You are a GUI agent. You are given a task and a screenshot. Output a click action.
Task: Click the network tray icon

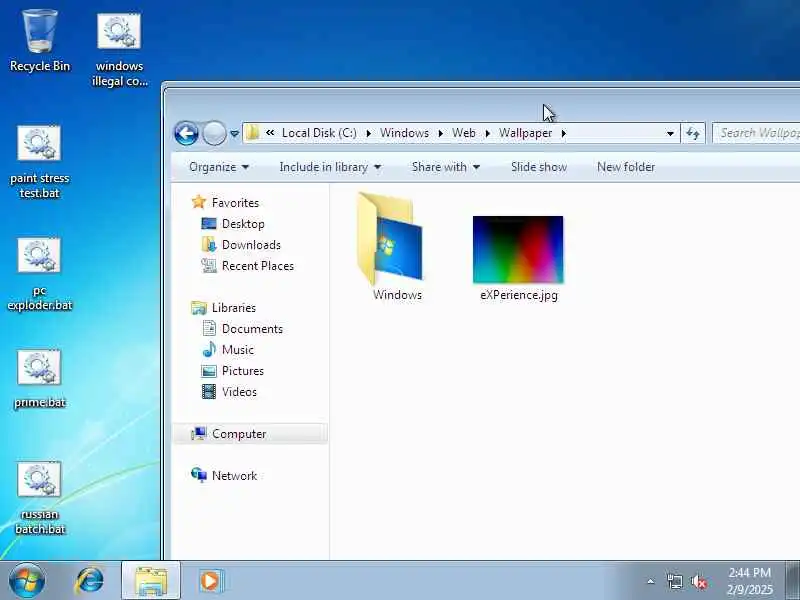pyautogui.click(x=674, y=581)
